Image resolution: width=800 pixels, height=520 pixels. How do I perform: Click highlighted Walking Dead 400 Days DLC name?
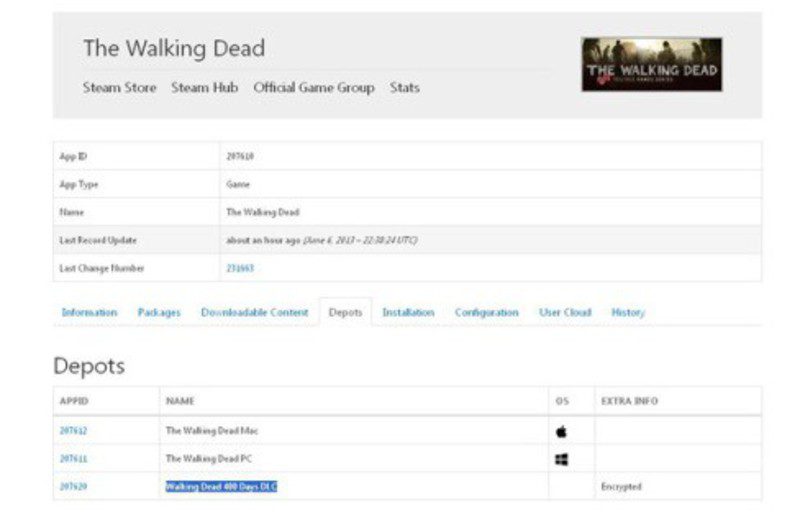point(221,487)
